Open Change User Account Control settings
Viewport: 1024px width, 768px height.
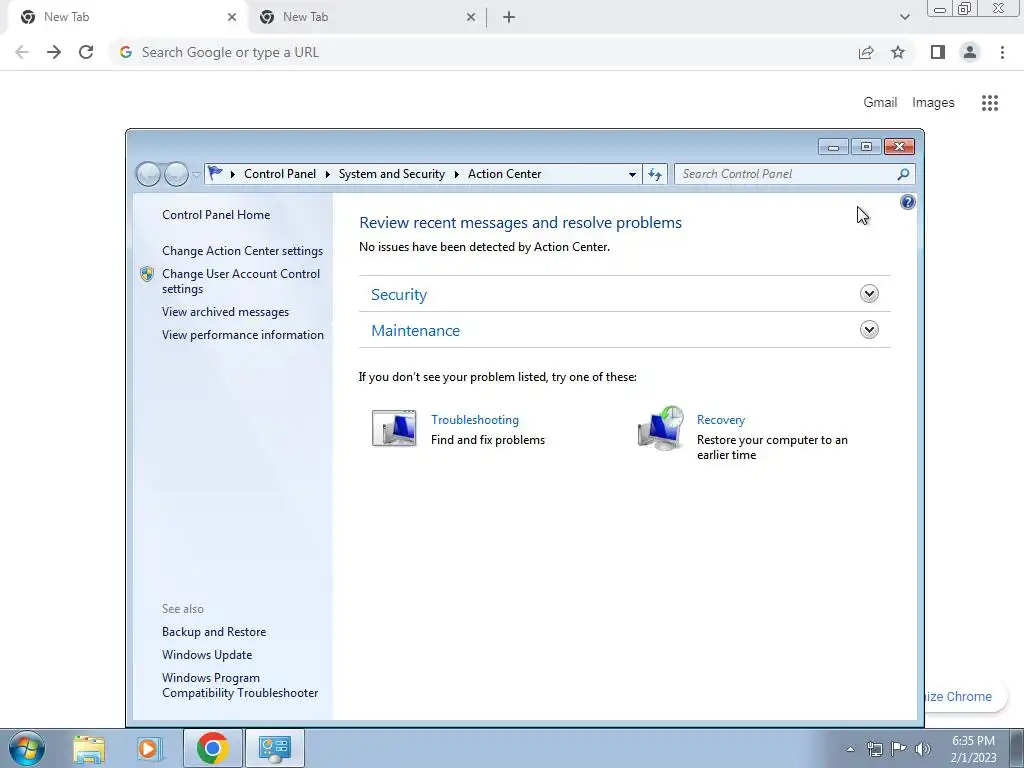(241, 281)
